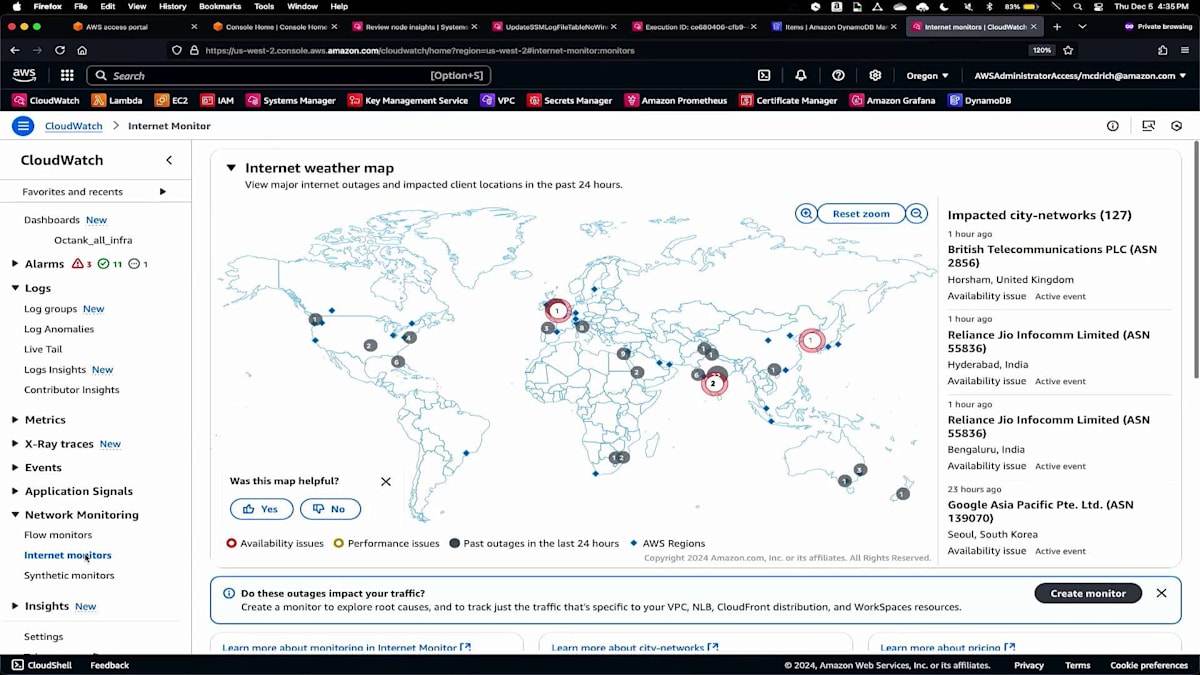Expand the Metrics section

point(15,420)
